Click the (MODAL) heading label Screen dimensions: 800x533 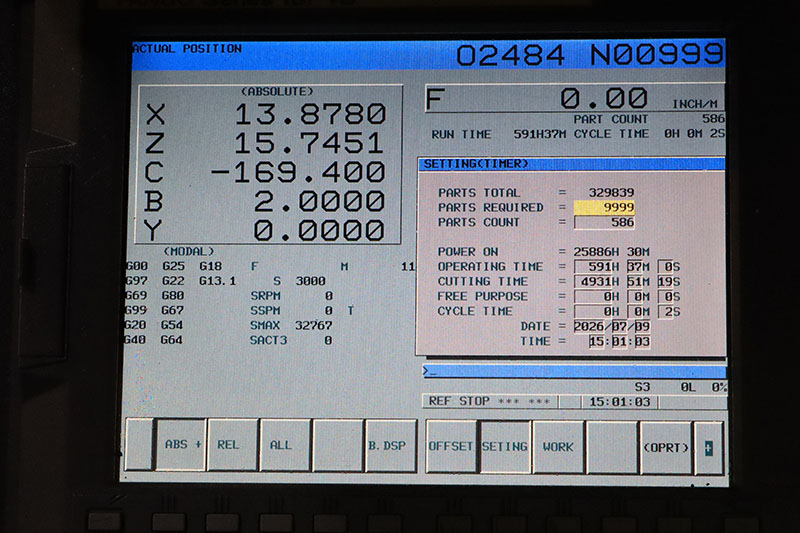[x=189, y=251]
